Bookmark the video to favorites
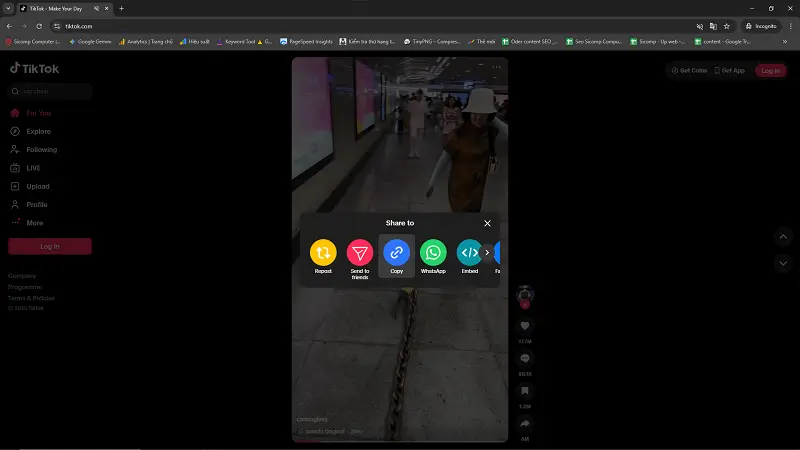The height and width of the screenshot is (450, 800). [524, 391]
